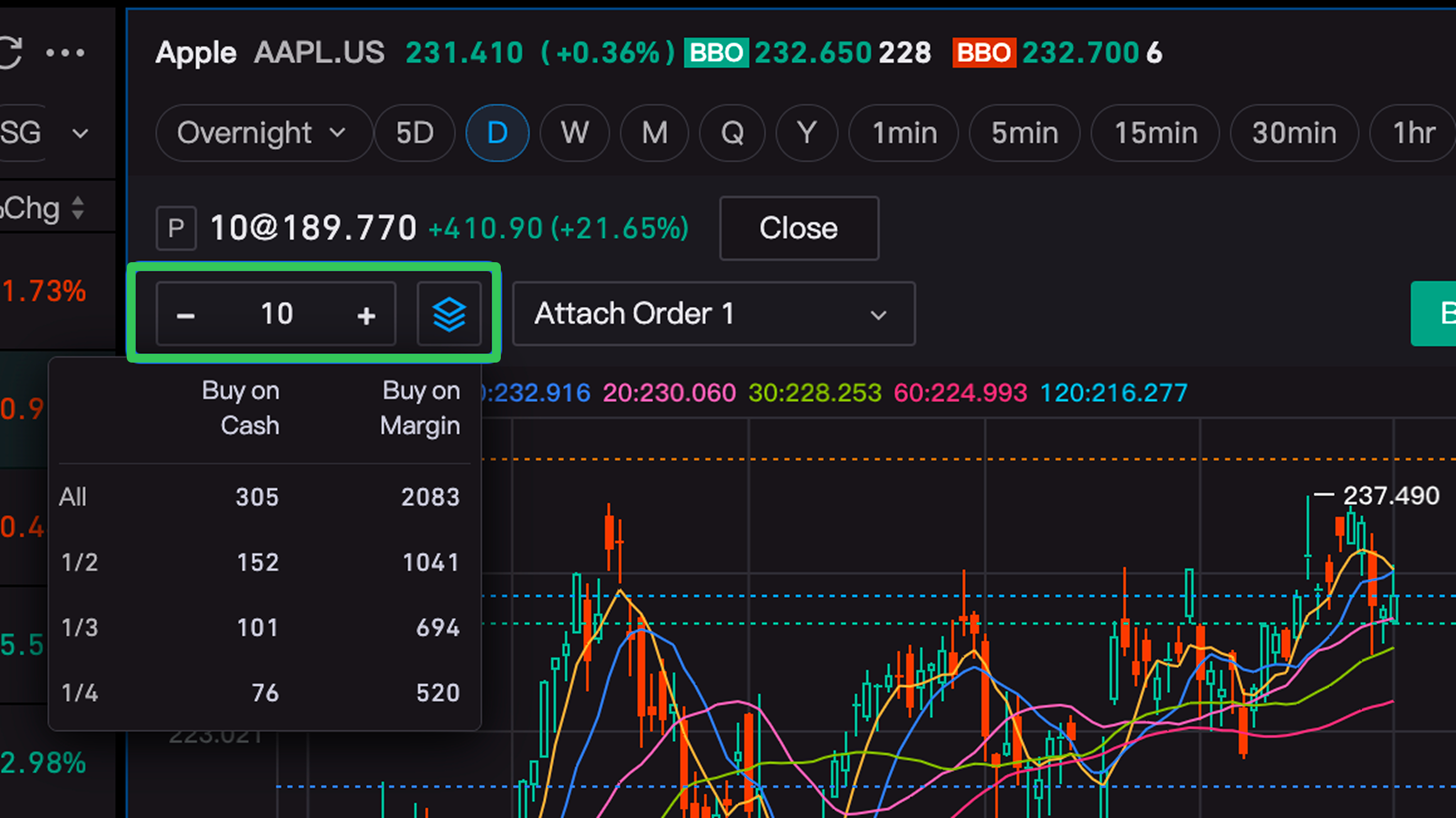
Task: Choose 1/2 Buy on Cash quantity 152
Action: 257,563
